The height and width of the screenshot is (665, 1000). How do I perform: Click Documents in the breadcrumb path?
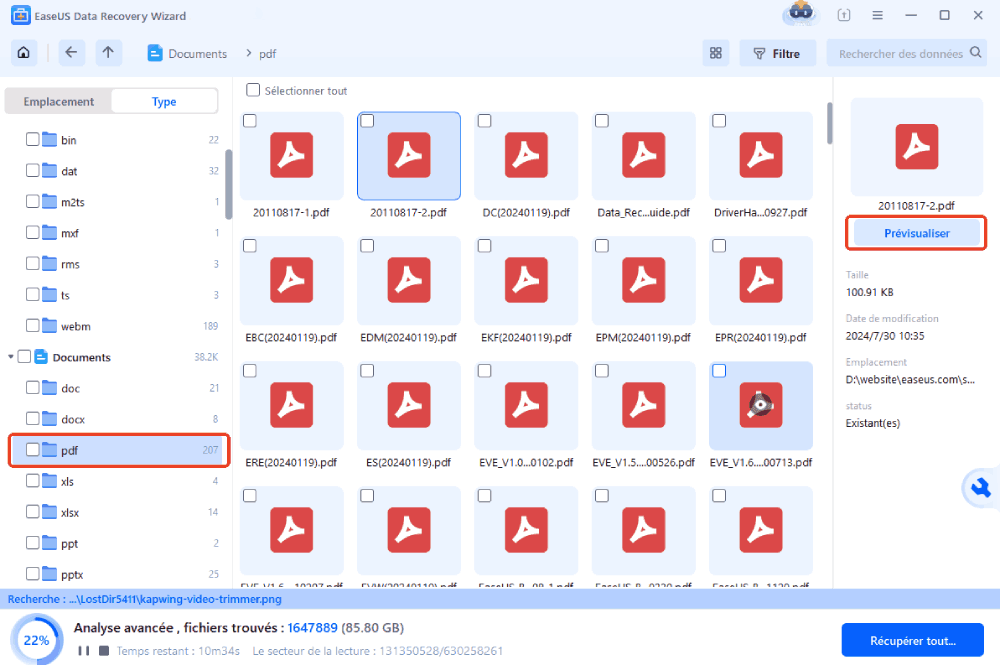click(x=197, y=54)
